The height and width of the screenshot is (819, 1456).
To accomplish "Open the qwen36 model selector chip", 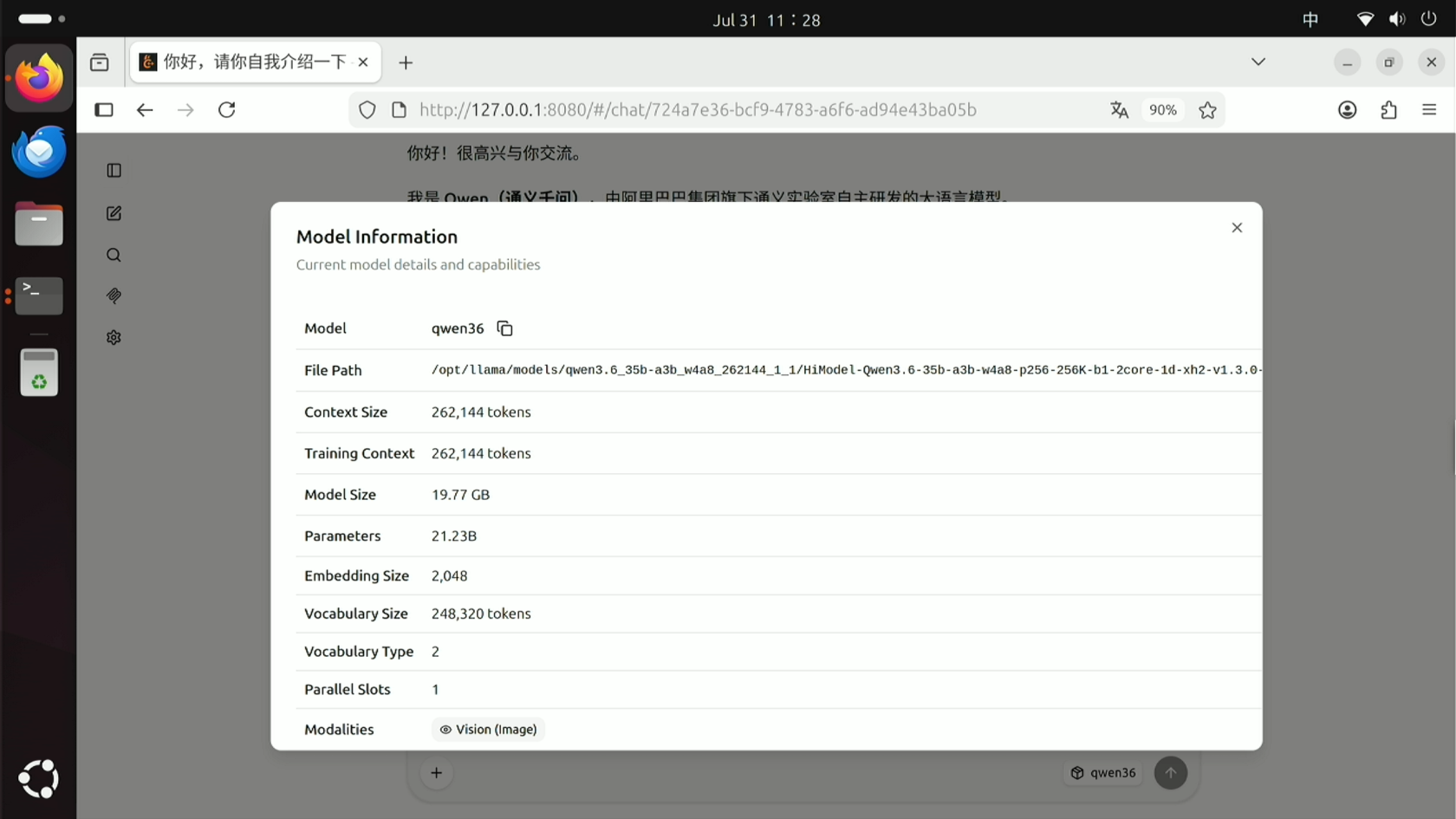I will tap(1103, 773).
